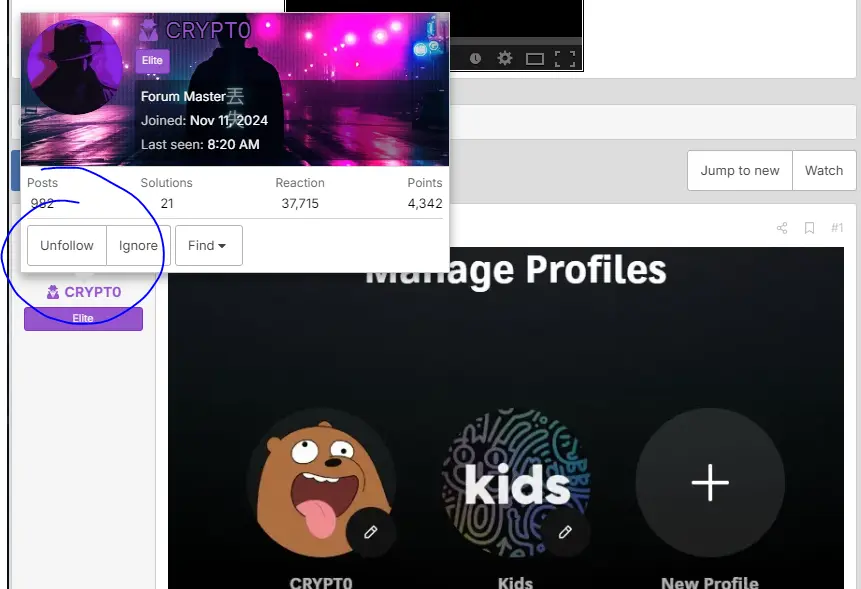Bookmark the post using the bookmark icon
Viewport: 861px width, 589px height.
(x=809, y=228)
